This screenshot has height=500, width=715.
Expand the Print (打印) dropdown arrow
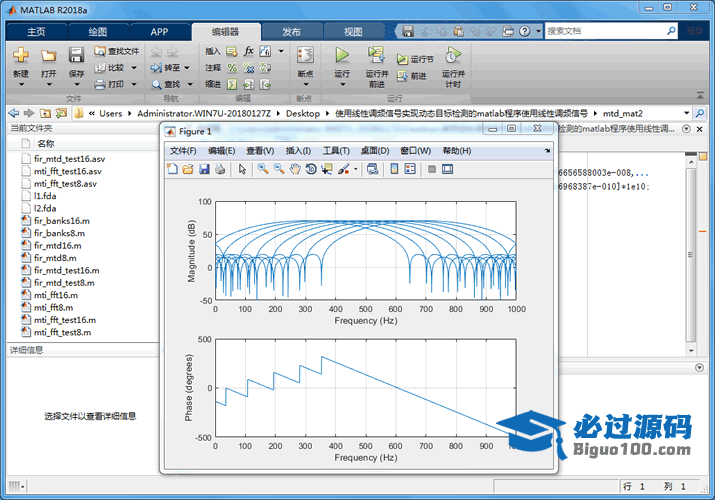134,84
